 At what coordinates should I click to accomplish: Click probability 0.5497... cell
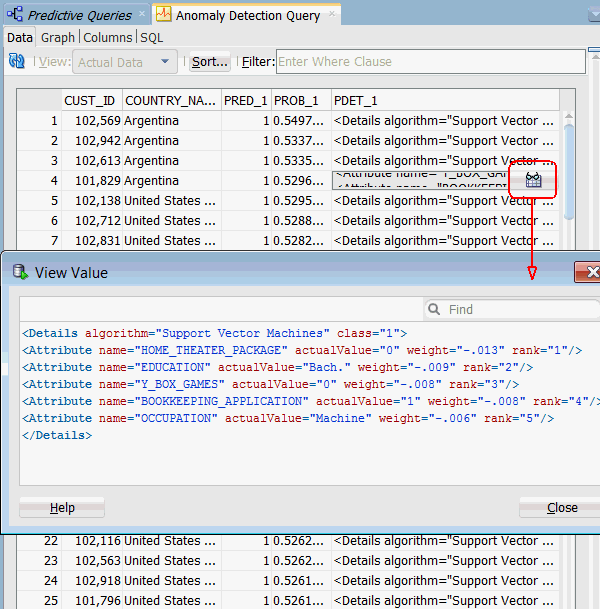(x=301, y=121)
